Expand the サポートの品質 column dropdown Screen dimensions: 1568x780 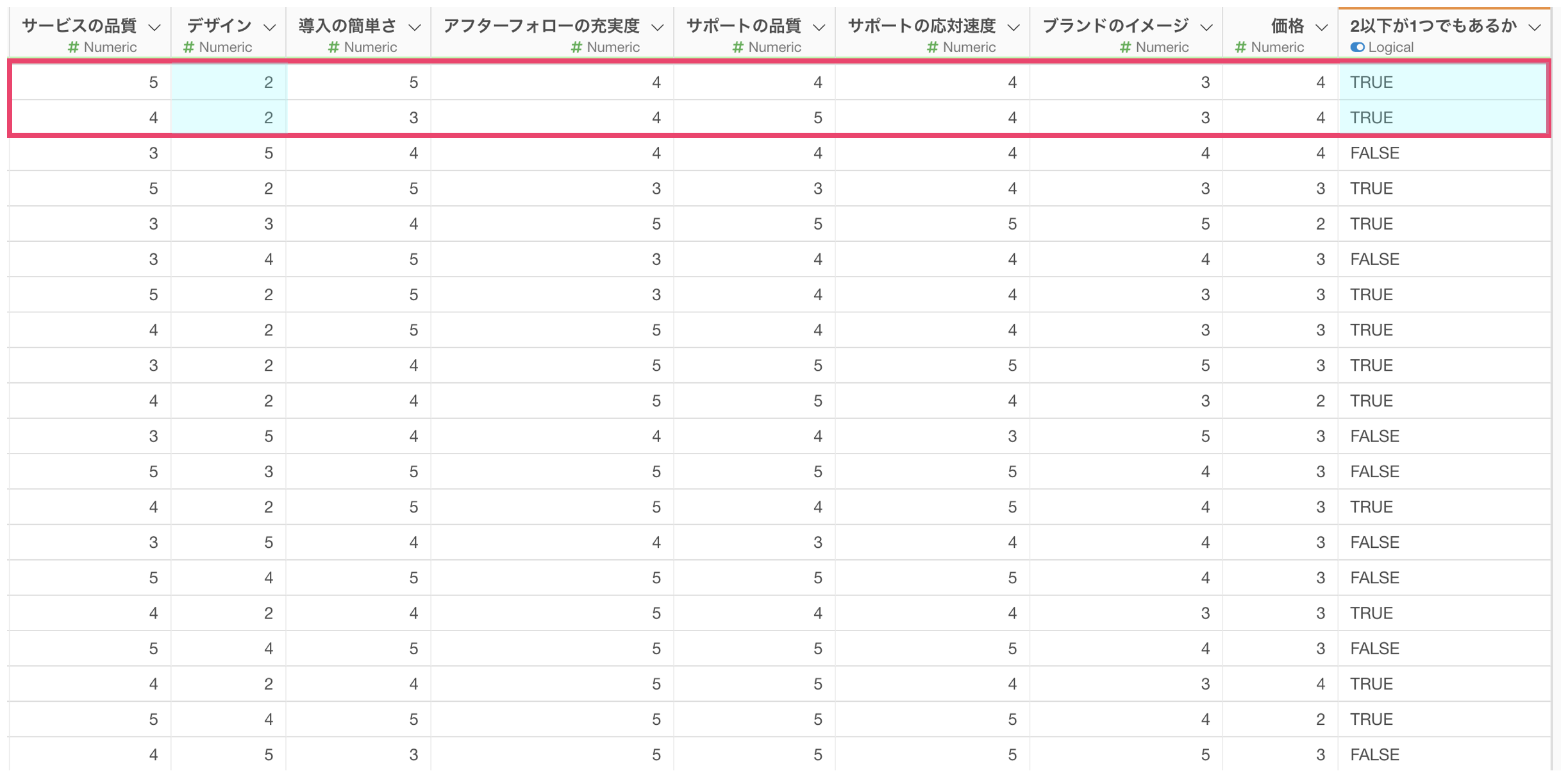(819, 28)
